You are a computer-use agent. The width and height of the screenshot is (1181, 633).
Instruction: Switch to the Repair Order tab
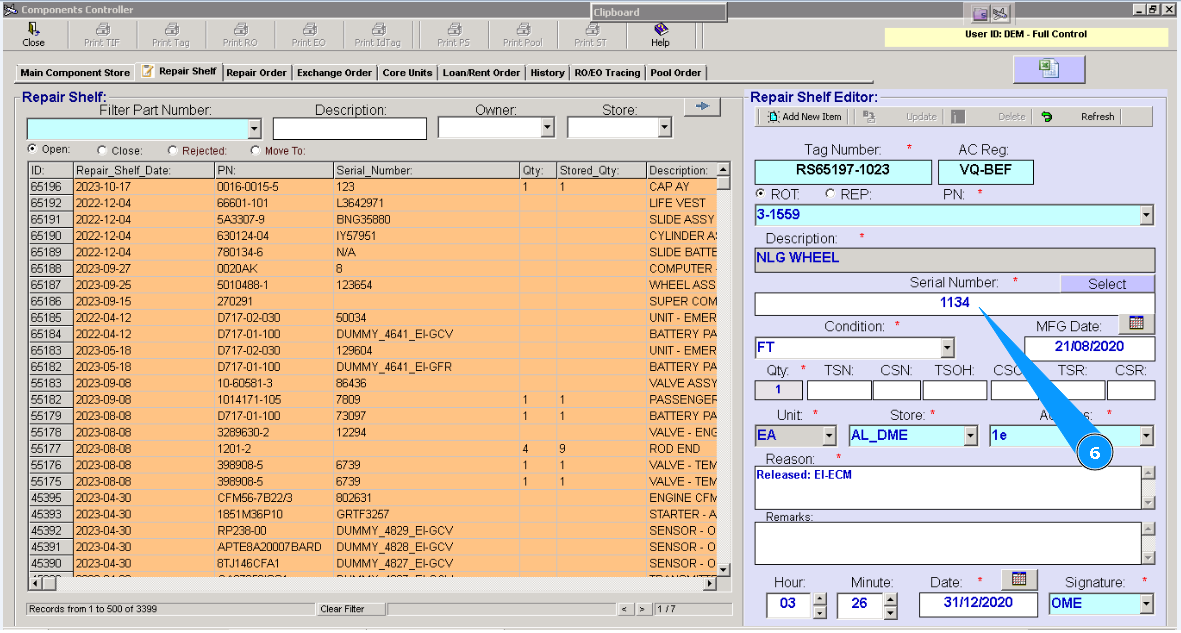[257, 73]
